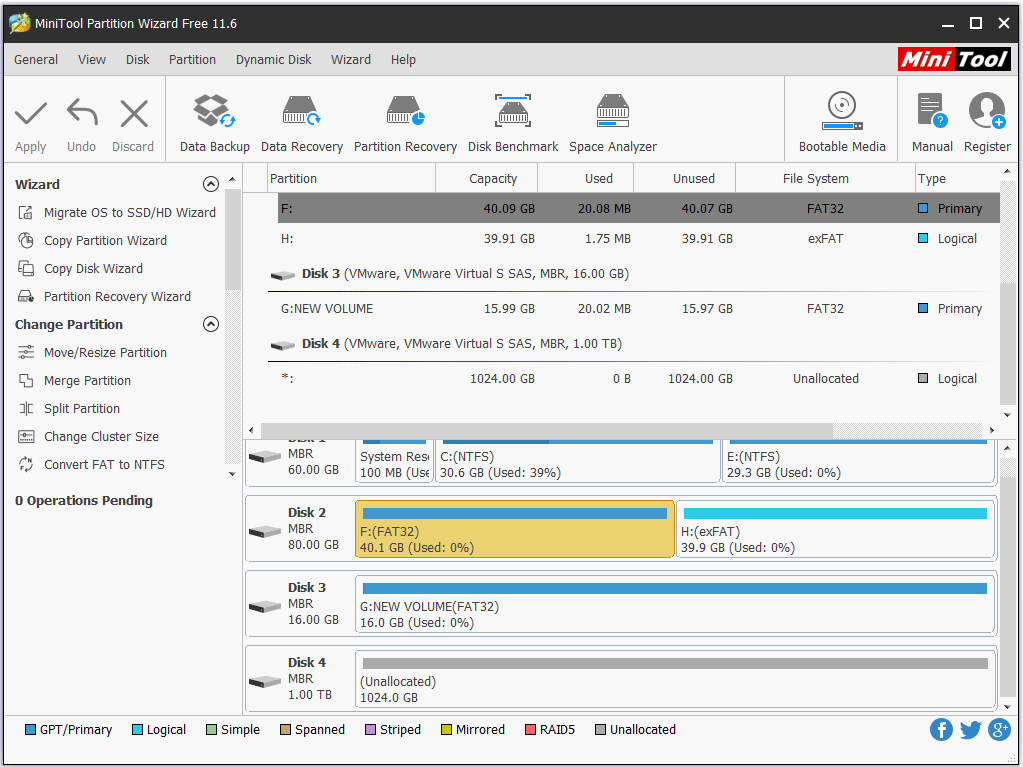Open the Twitter share icon
This screenshot has height=767, width=1023.
pyautogui.click(x=970, y=730)
